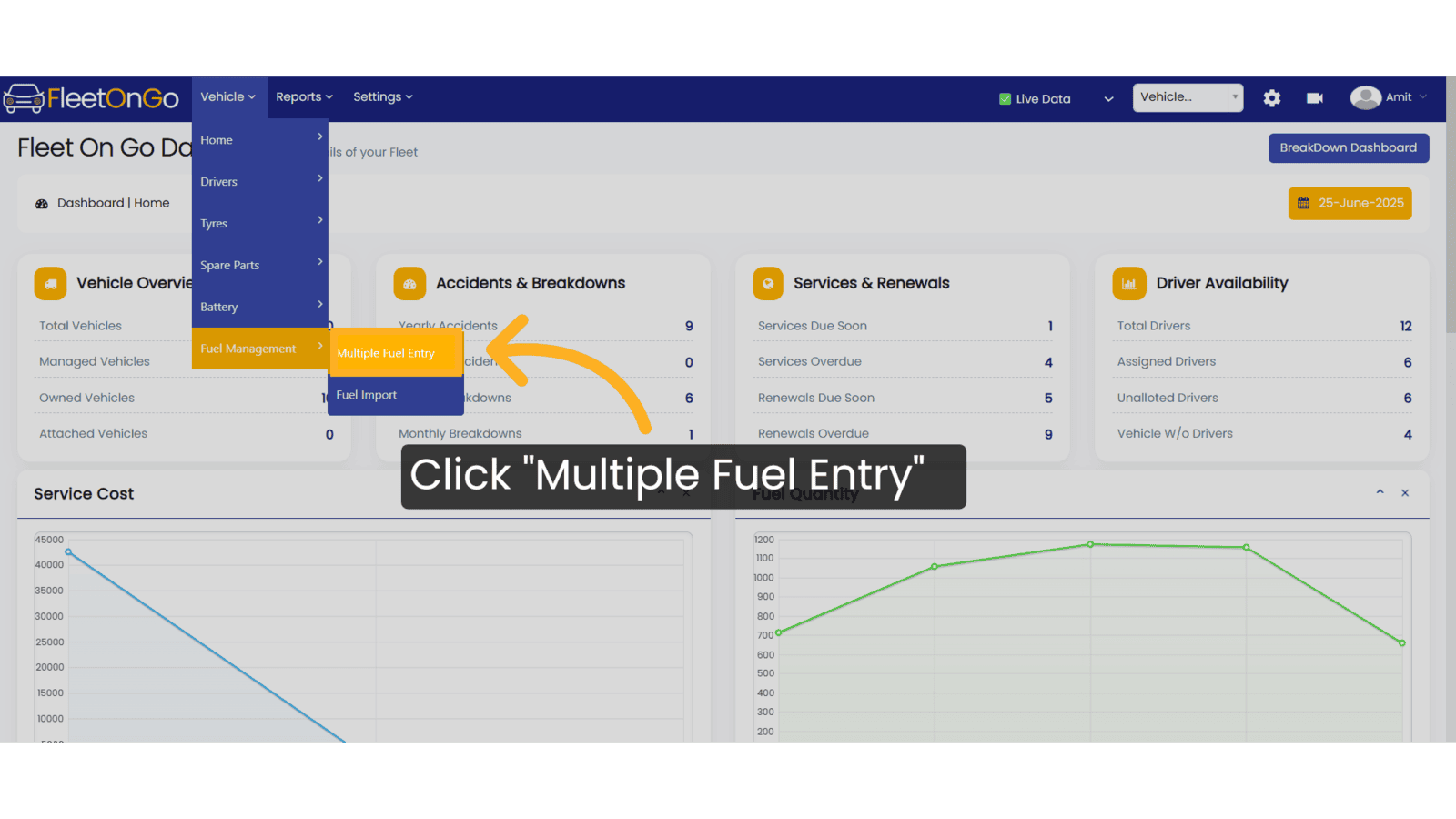This screenshot has height=819, width=1456.
Task: Click Renewals Due Soon row
Action: (x=905, y=398)
